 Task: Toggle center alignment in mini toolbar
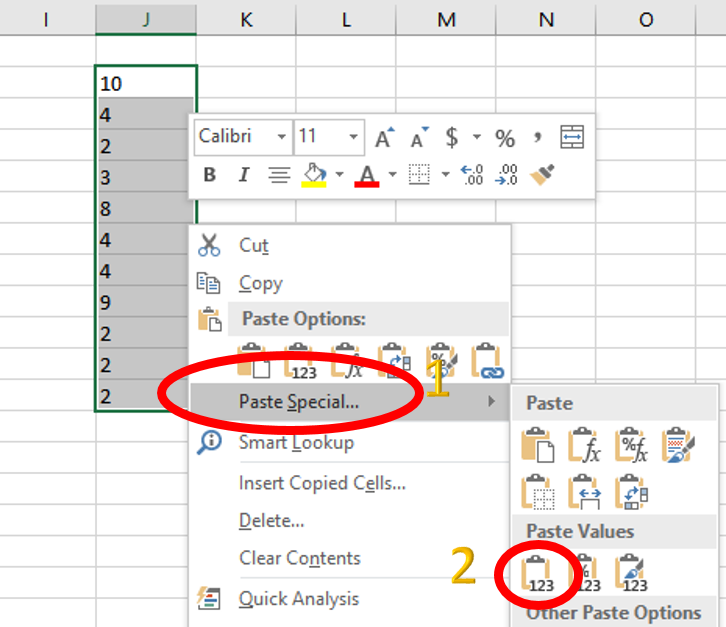point(279,175)
